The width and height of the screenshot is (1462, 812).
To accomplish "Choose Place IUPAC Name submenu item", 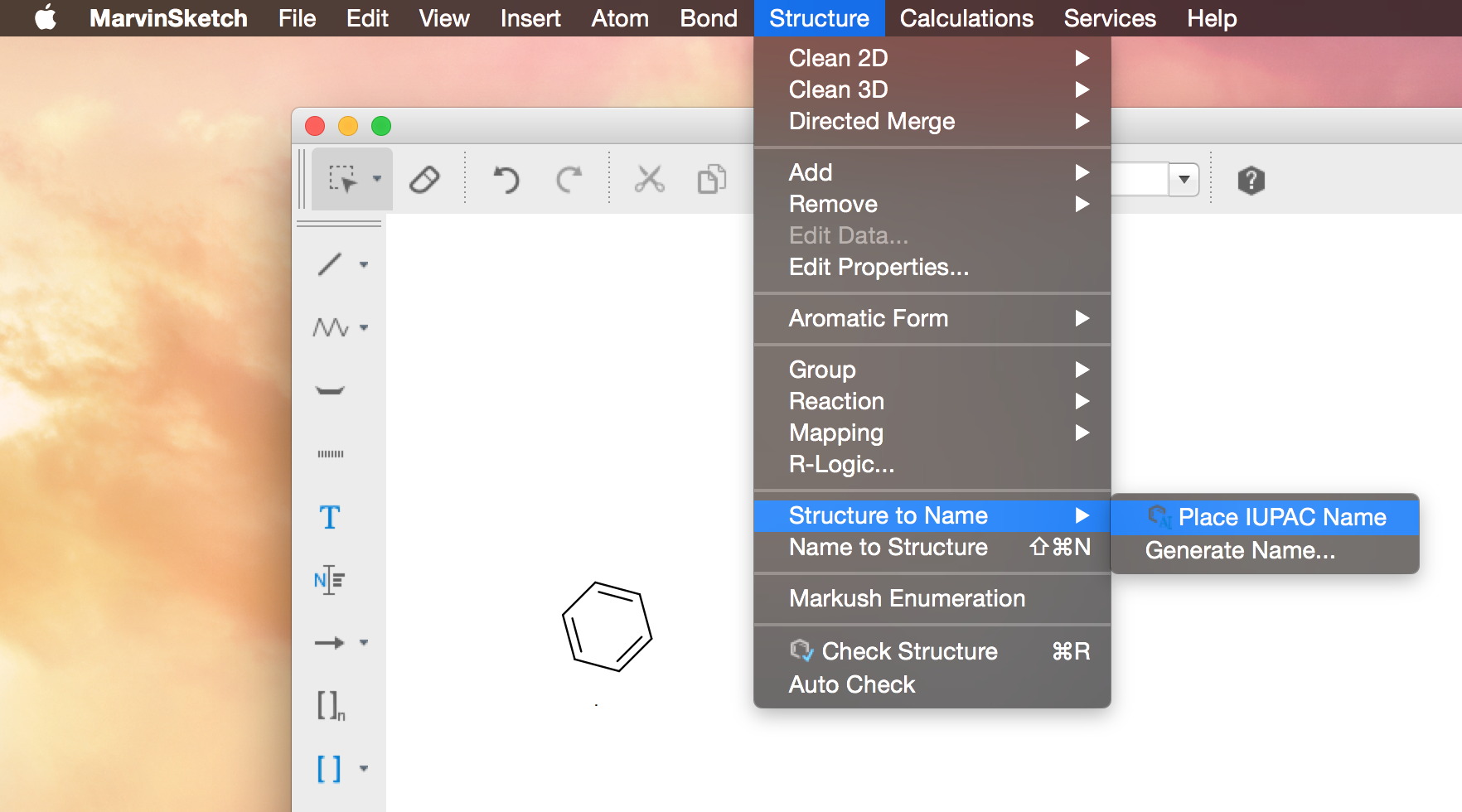I will pos(1265,517).
